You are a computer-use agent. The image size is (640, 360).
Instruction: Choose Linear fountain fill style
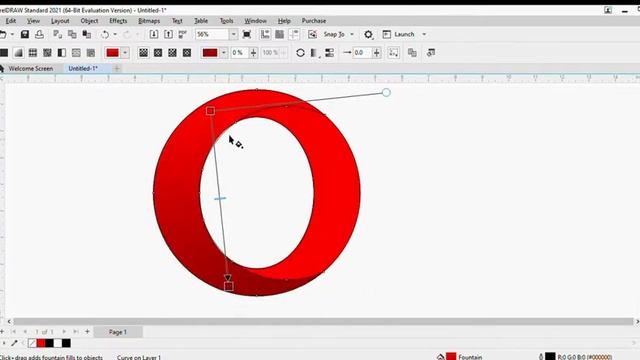pyautogui.click(x=143, y=53)
